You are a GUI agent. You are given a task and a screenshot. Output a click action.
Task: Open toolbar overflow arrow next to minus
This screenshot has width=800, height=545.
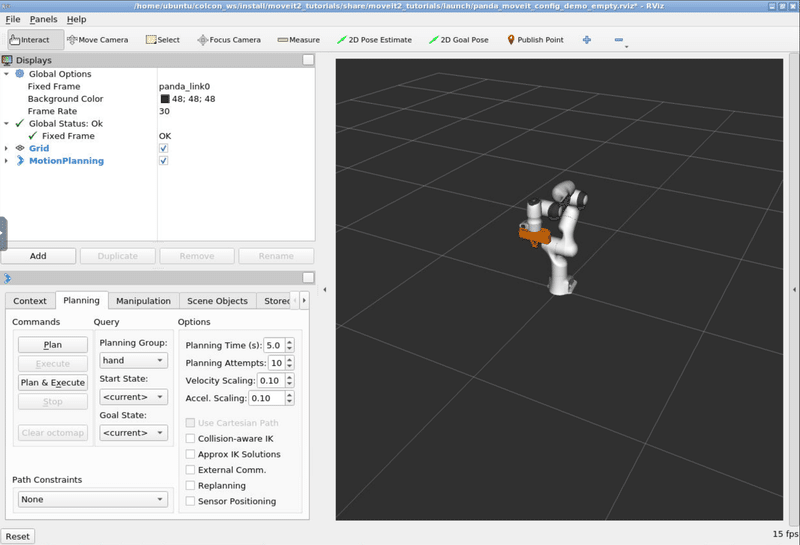pos(627,47)
